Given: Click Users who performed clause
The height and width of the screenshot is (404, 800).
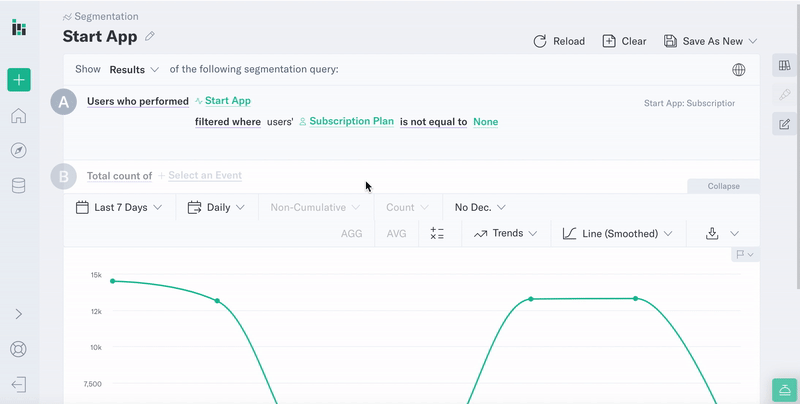Looking at the screenshot, I should click(x=138, y=101).
